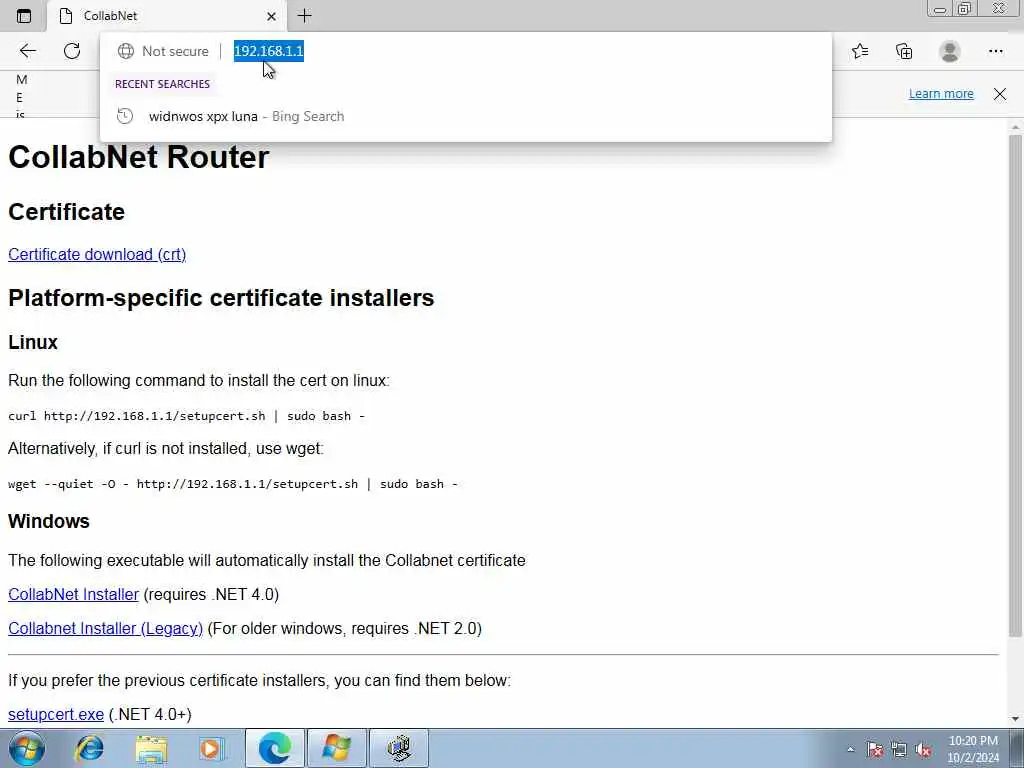The height and width of the screenshot is (768, 1024).
Task: Click the computer taskbar icon beside the flag
Action: 399,748
